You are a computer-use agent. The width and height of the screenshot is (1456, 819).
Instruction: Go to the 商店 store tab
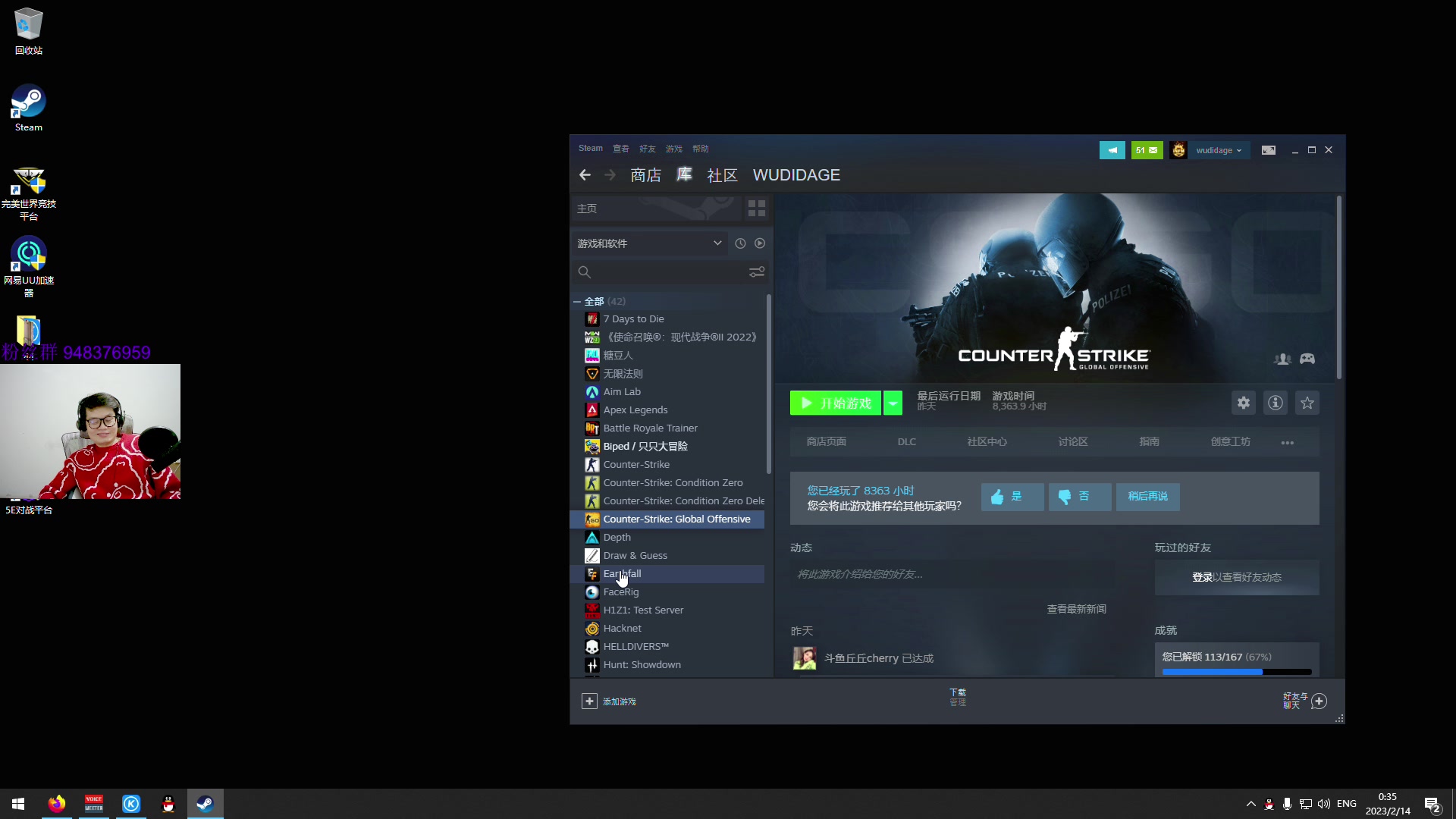coord(645,175)
